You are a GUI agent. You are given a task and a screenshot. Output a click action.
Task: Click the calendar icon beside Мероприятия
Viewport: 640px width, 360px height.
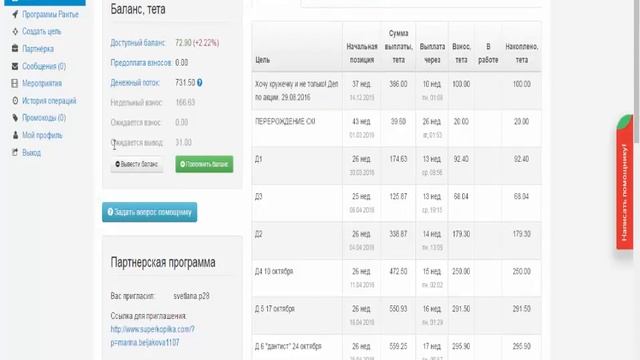(x=15, y=83)
